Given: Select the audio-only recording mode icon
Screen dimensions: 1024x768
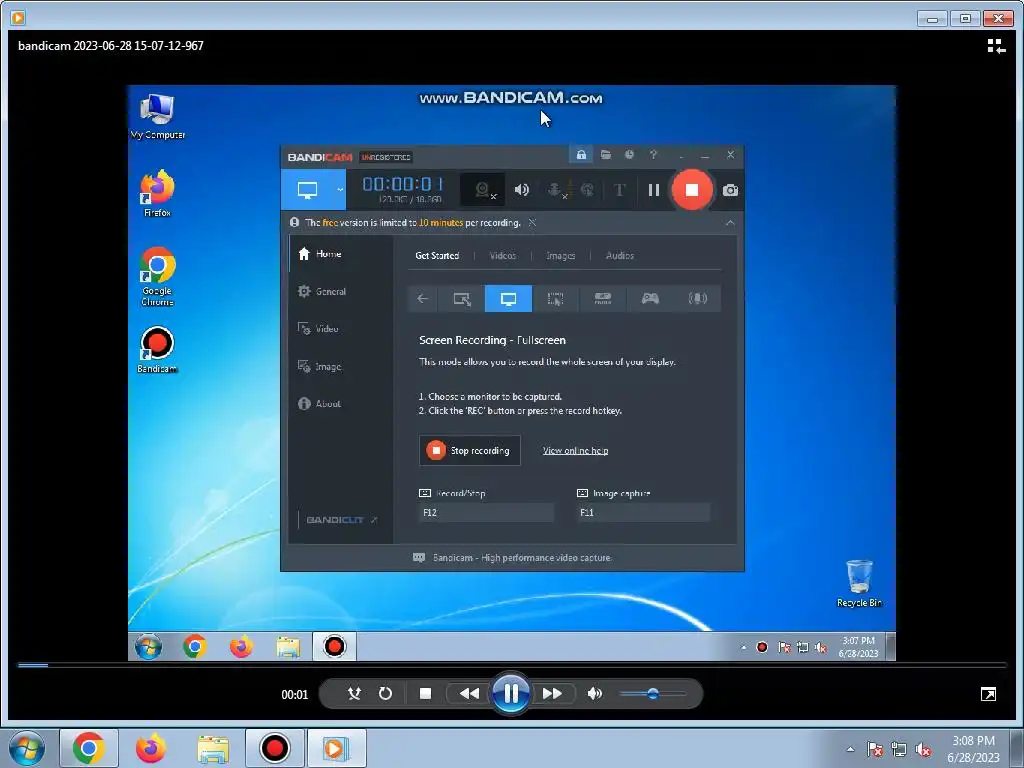Looking at the screenshot, I should point(697,298).
